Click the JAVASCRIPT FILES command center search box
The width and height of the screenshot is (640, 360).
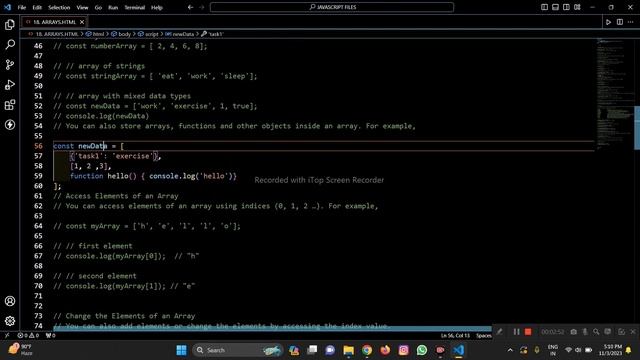332,7
